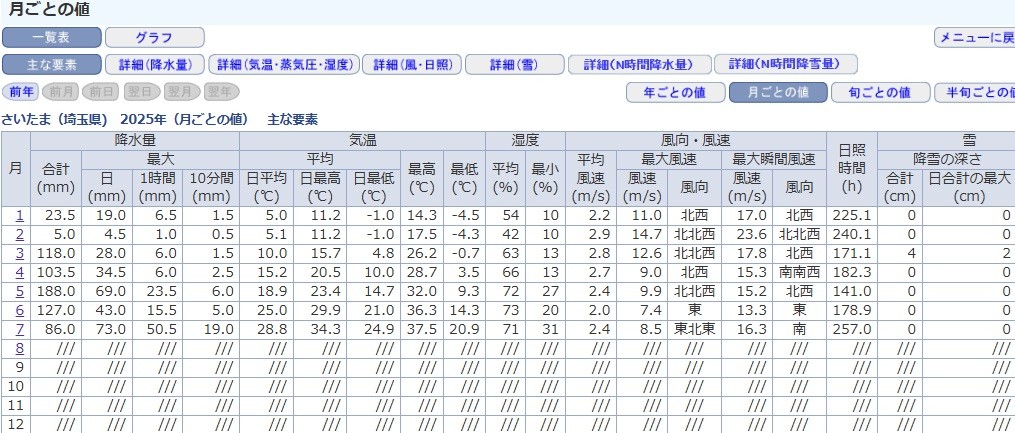Select the 一覧表 view button
The height and width of the screenshot is (433, 1015).
pyautogui.click(x=52, y=38)
